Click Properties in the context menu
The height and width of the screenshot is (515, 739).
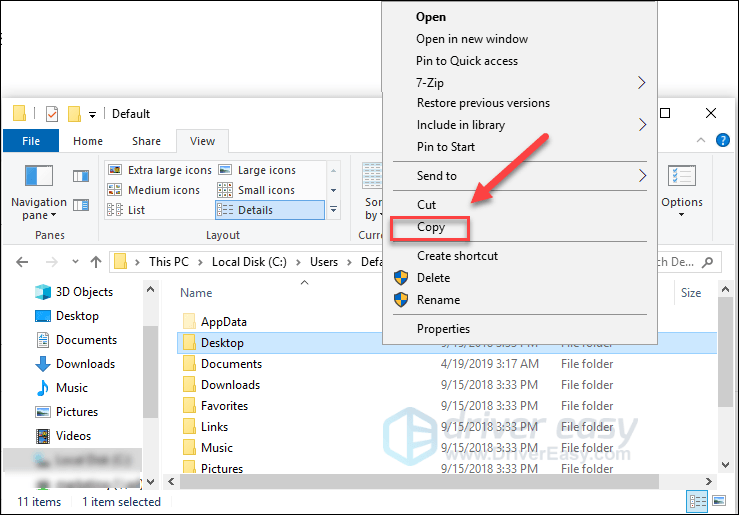(443, 329)
